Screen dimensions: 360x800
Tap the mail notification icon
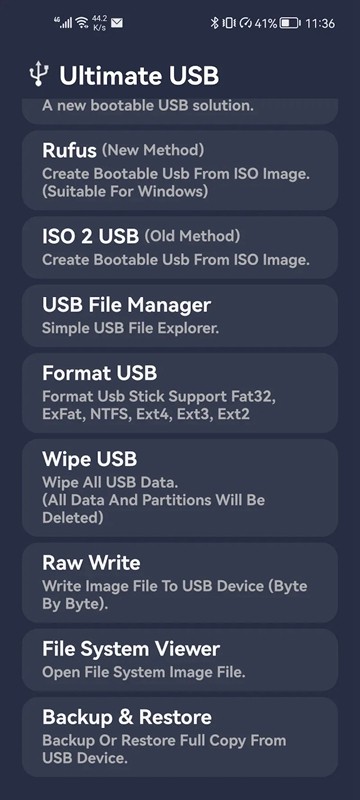tap(117, 23)
